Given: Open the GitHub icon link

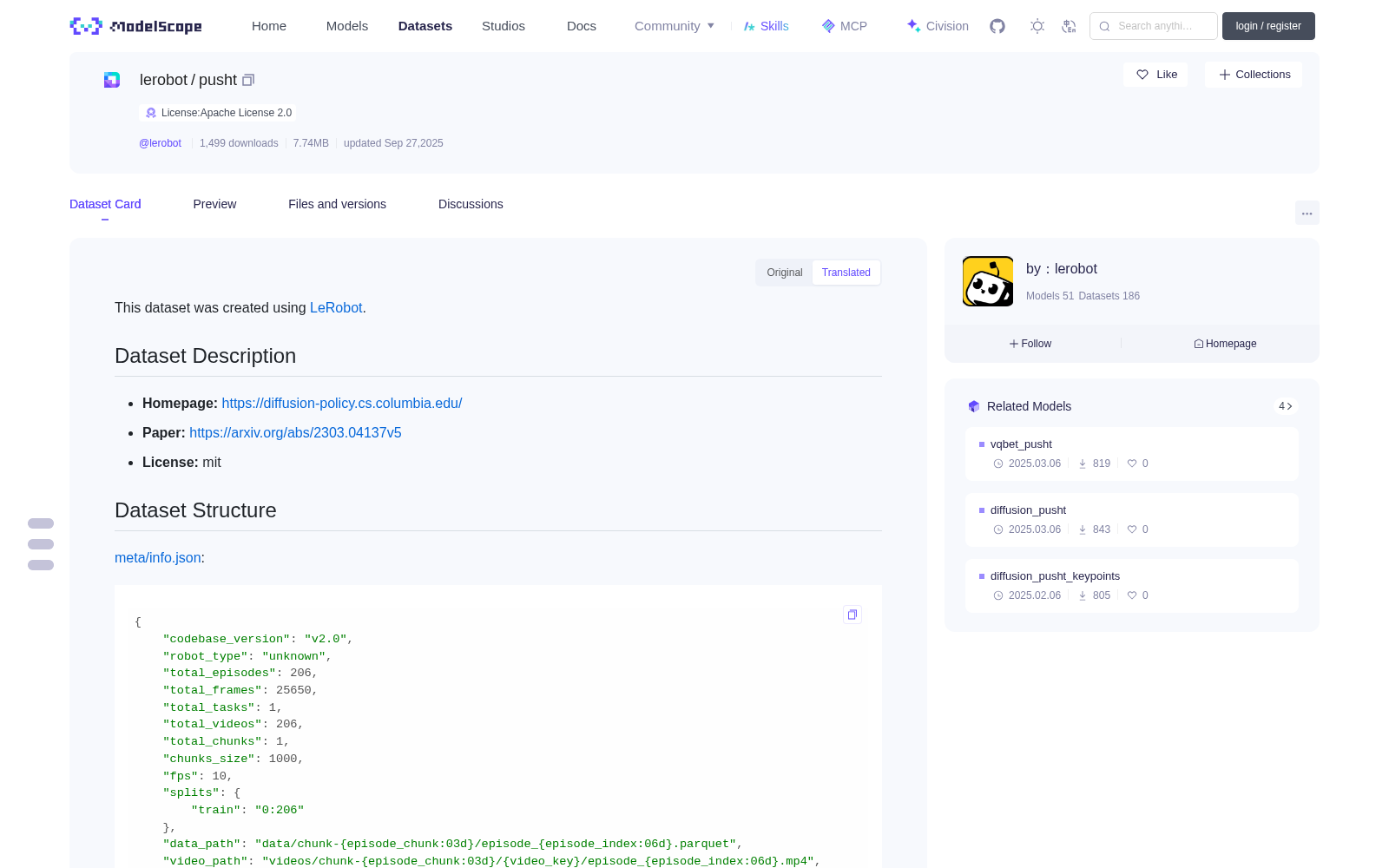Looking at the screenshot, I should [997, 26].
